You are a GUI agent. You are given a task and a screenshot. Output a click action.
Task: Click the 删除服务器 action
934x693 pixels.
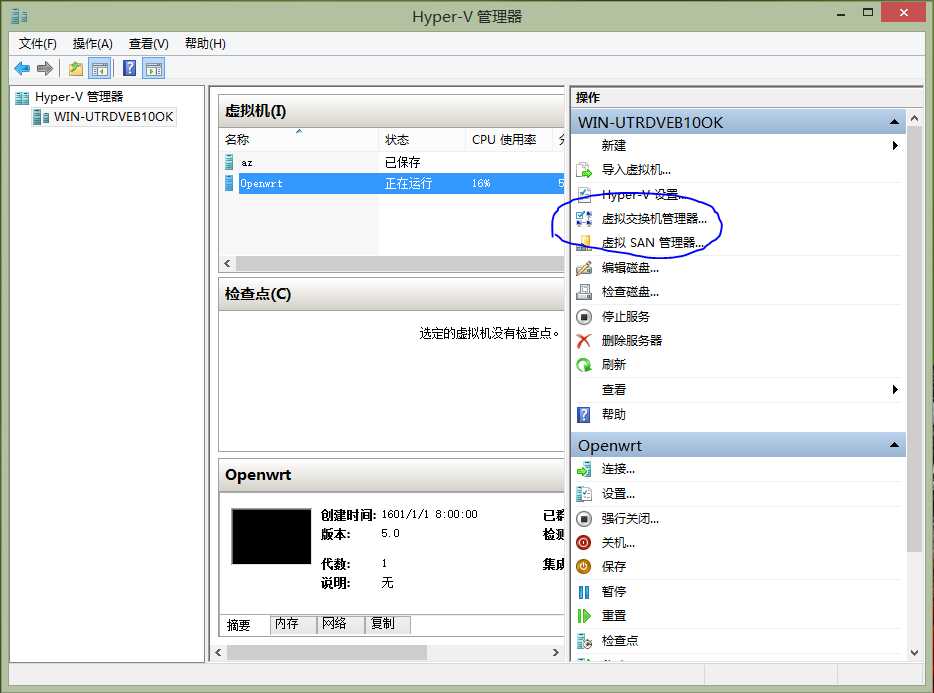(x=632, y=340)
